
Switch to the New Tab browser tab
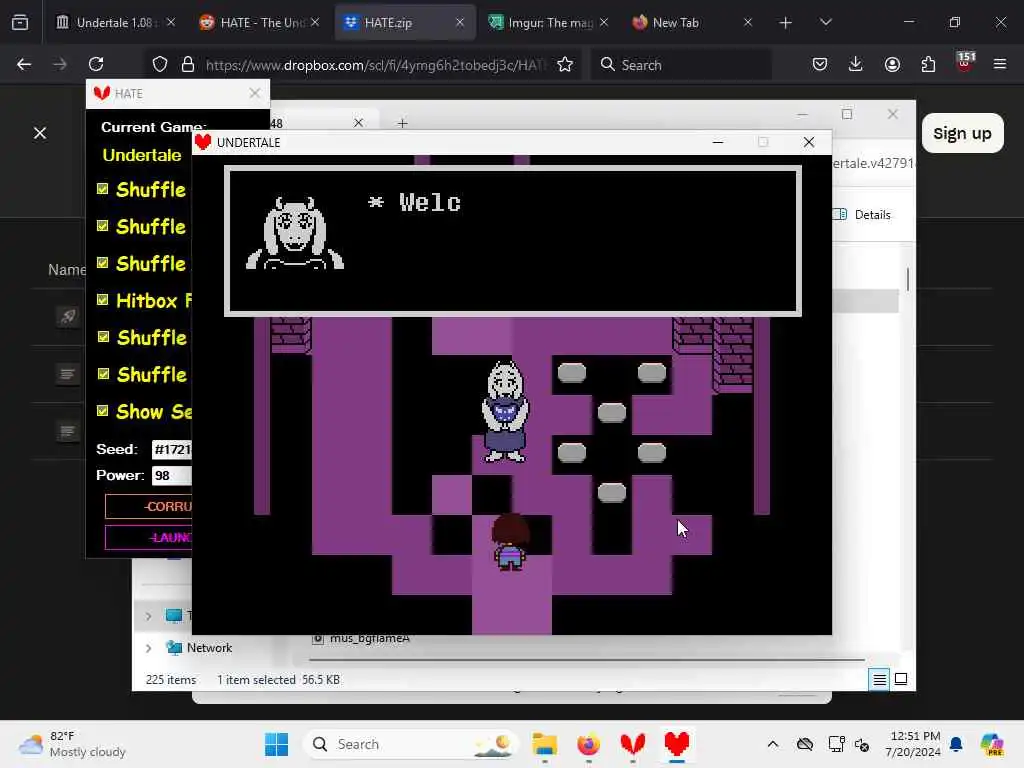tap(693, 23)
